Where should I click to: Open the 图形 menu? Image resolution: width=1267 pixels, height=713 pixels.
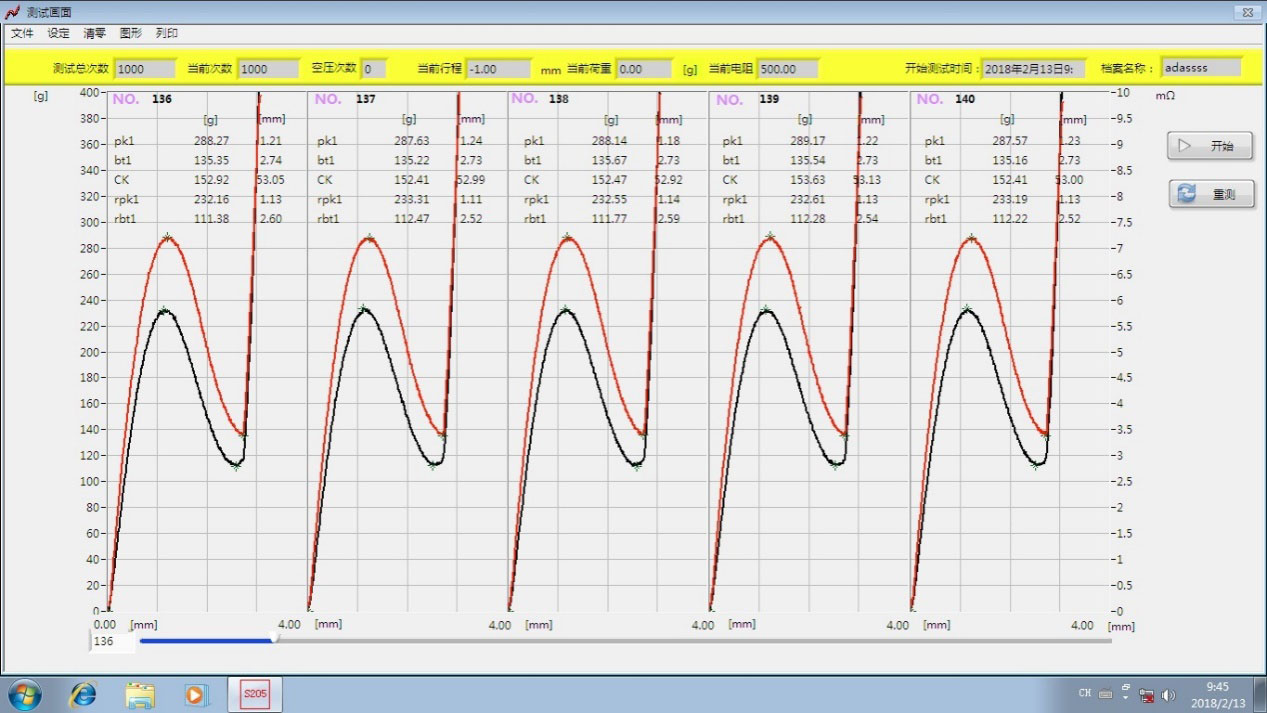[x=131, y=33]
